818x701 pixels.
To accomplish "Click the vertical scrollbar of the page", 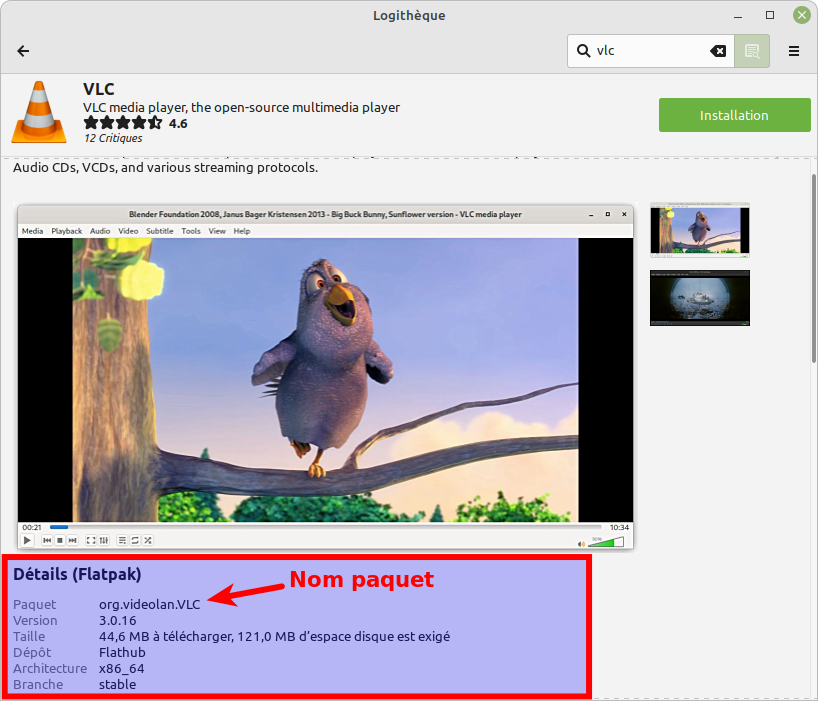I will click(x=813, y=269).
